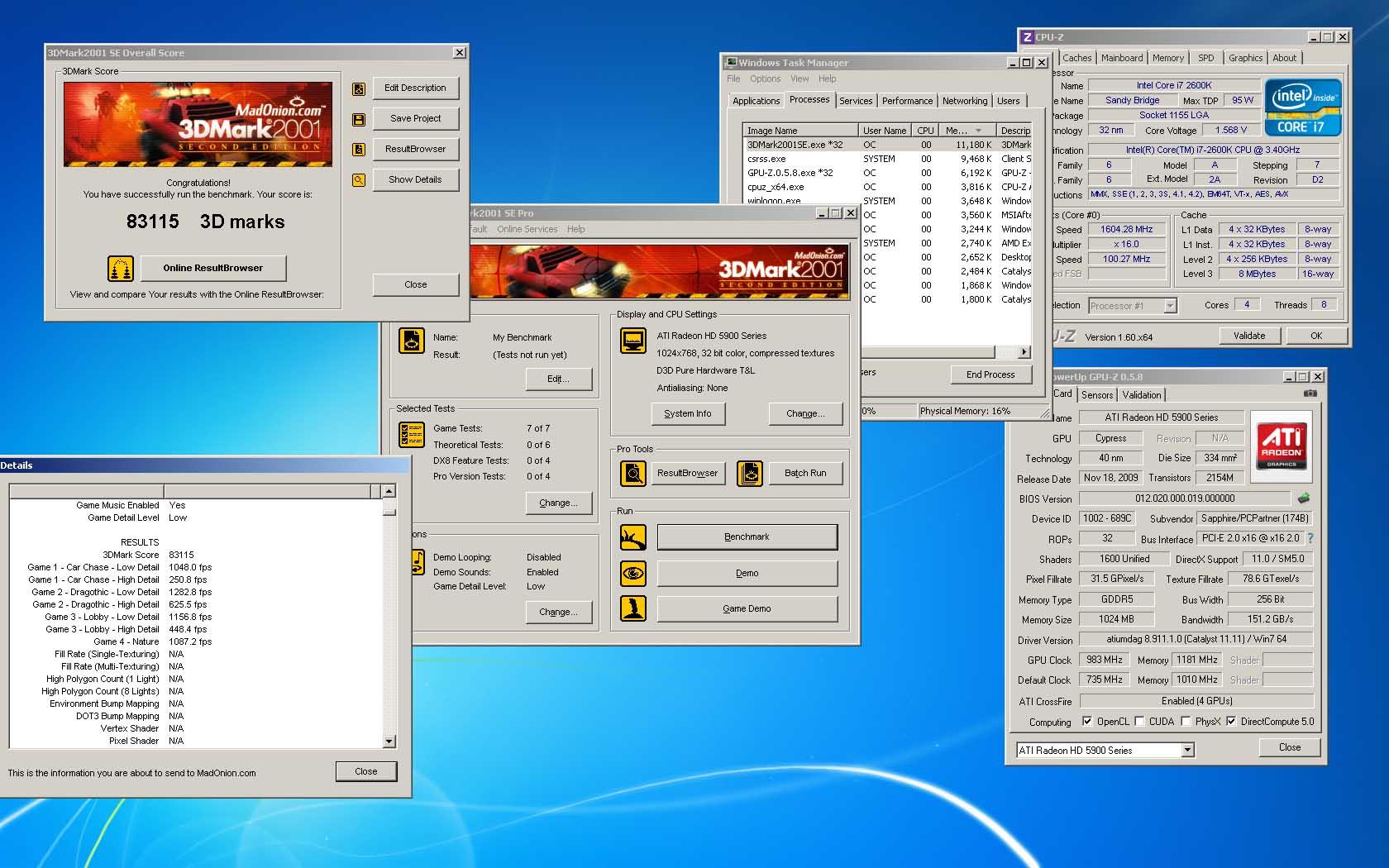
Task: Click the Task Manager title bar icon
Action: 731,63
